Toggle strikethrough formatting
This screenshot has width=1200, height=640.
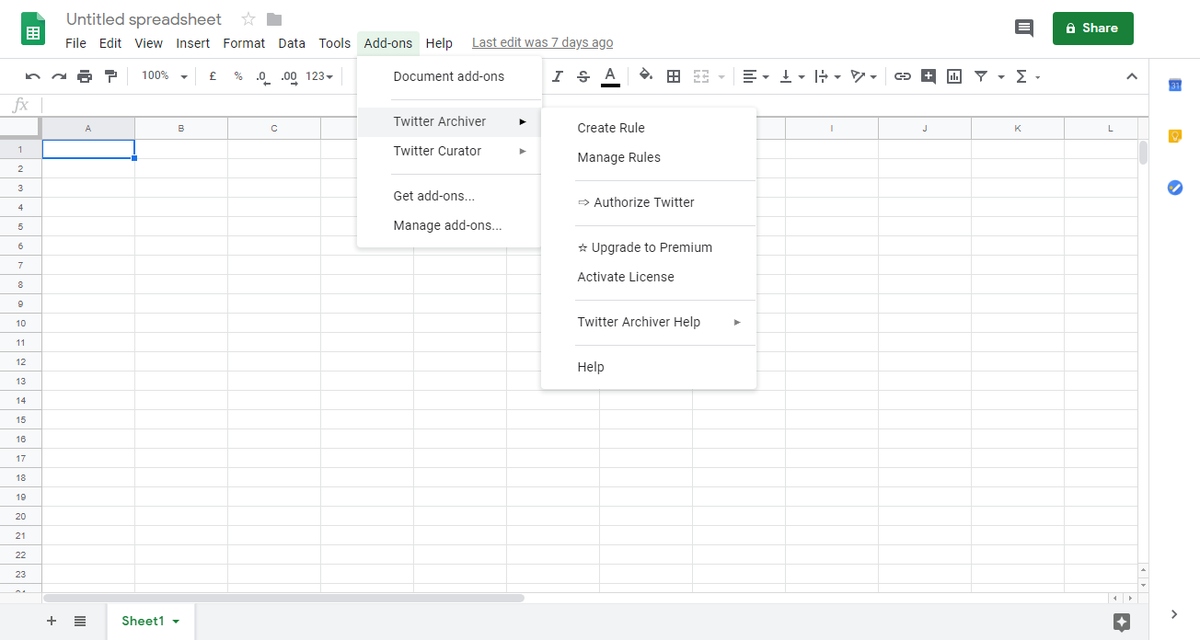(583, 76)
